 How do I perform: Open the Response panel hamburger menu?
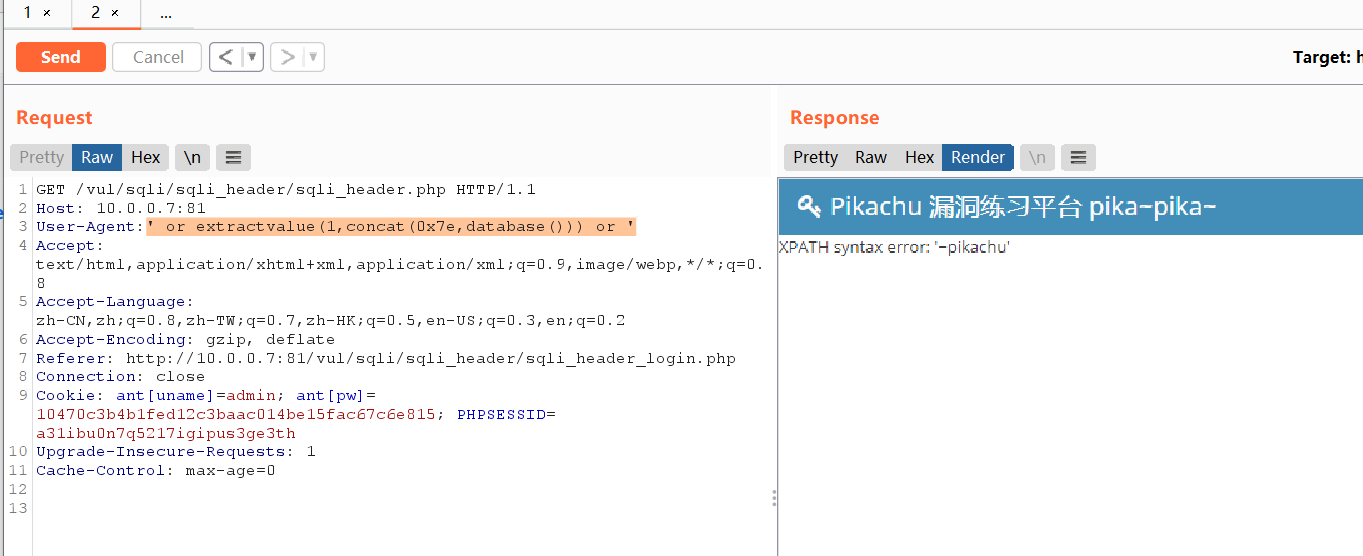(x=1078, y=157)
